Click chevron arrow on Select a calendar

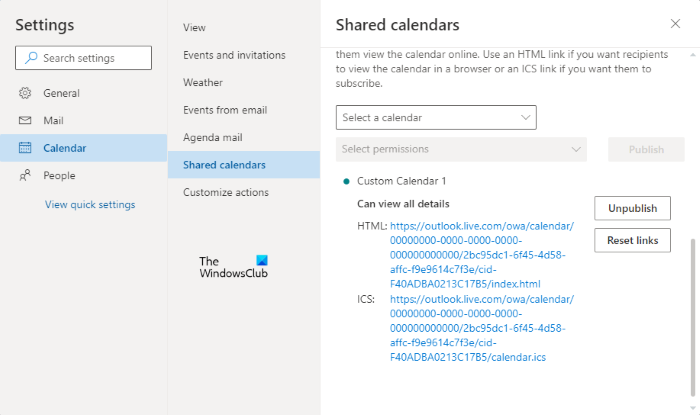tap(525, 117)
